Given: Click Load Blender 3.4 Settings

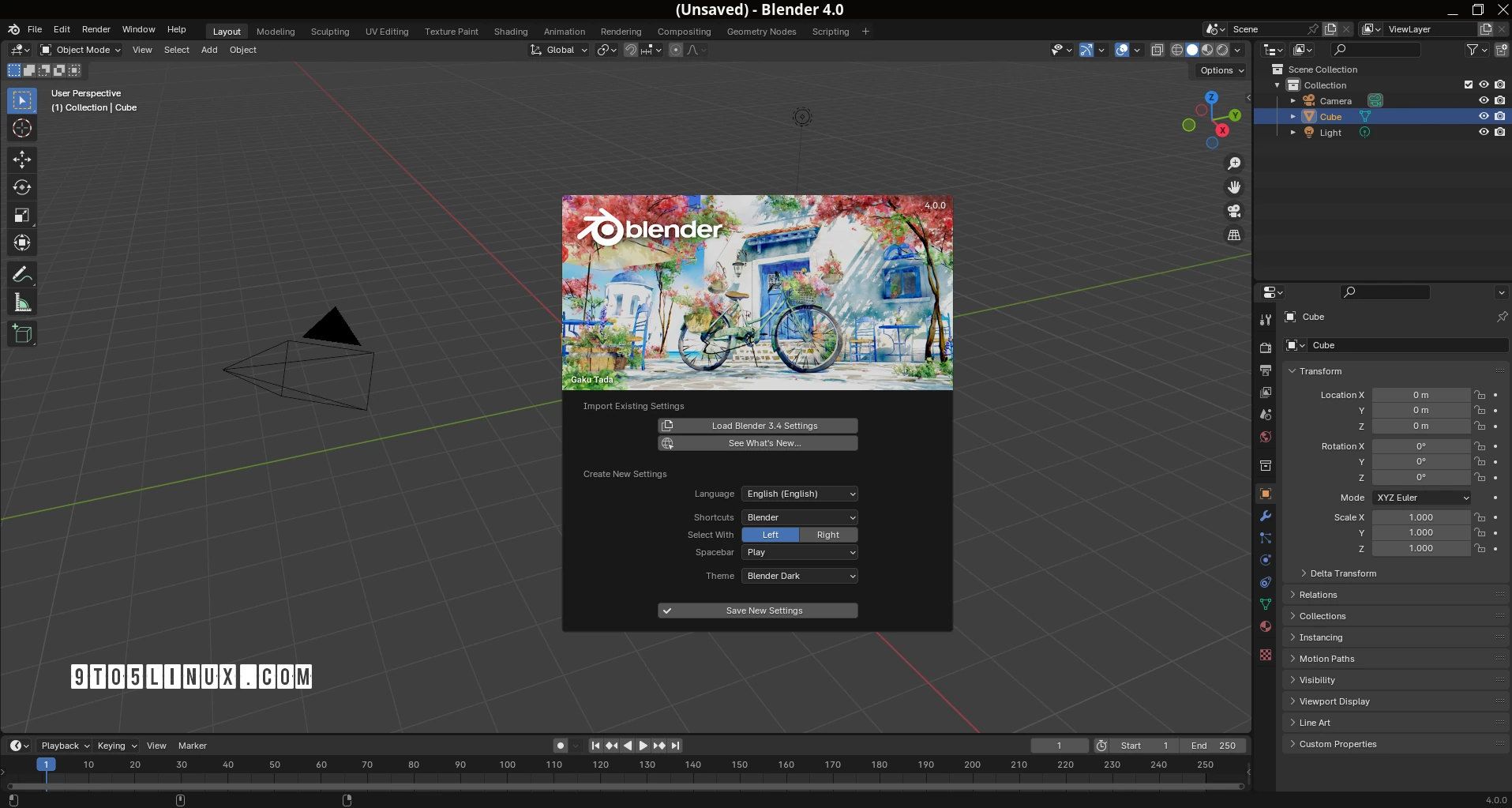Looking at the screenshot, I should pyautogui.click(x=758, y=426).
